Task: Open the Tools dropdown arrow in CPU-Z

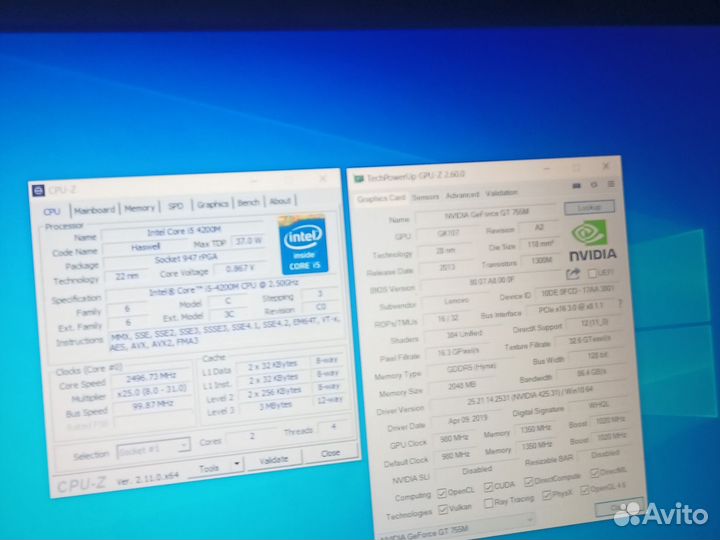Action: click(x=236, y=464)
